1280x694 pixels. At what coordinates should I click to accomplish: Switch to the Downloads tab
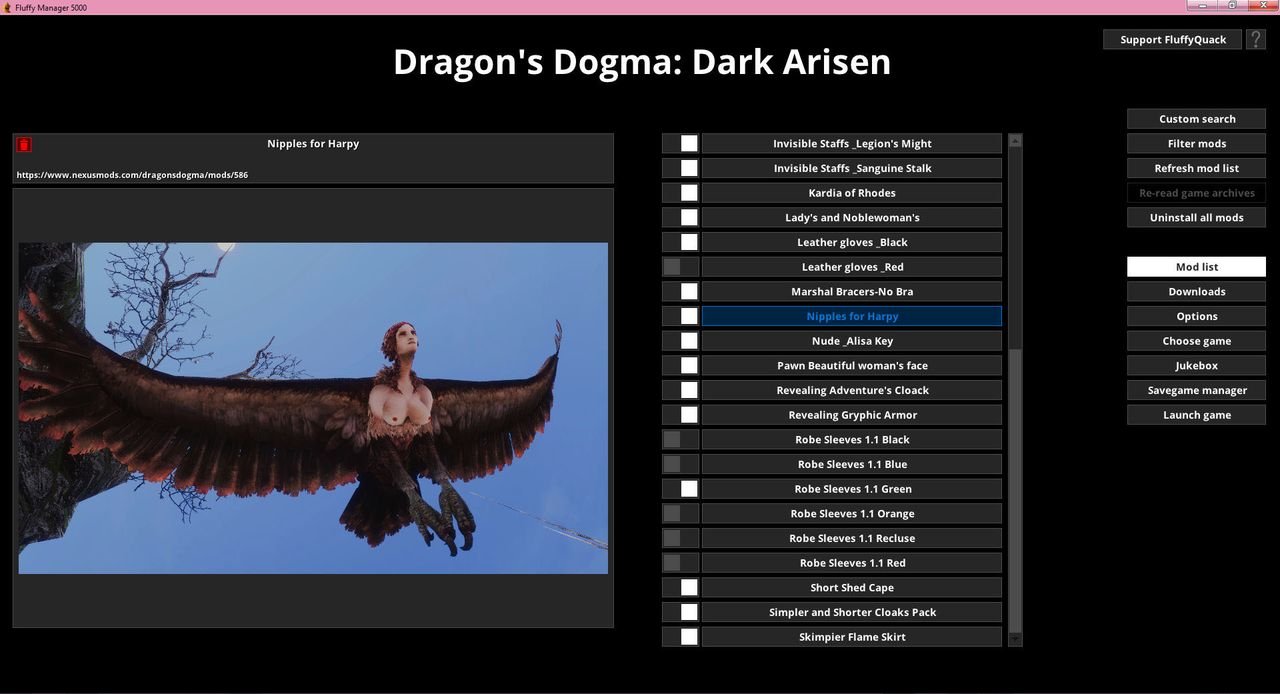coord(1196,292)
